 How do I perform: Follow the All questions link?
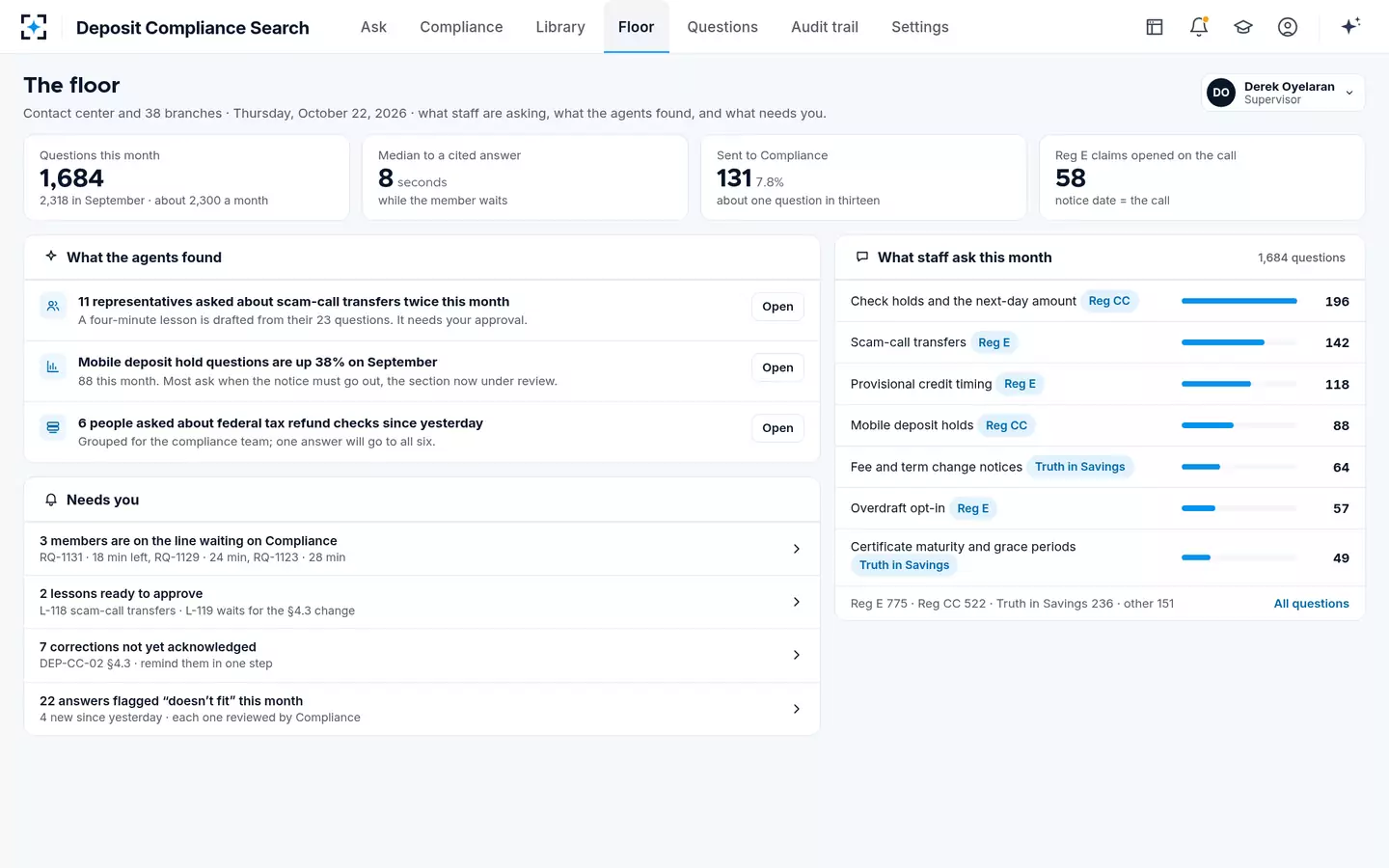[x=1311, y=604]
